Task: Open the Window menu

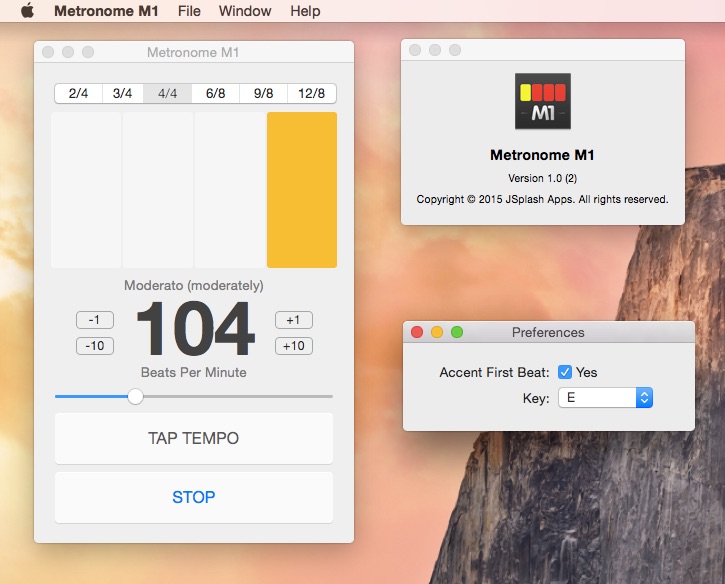Action: pyautogui.click(x=245, y=11)
